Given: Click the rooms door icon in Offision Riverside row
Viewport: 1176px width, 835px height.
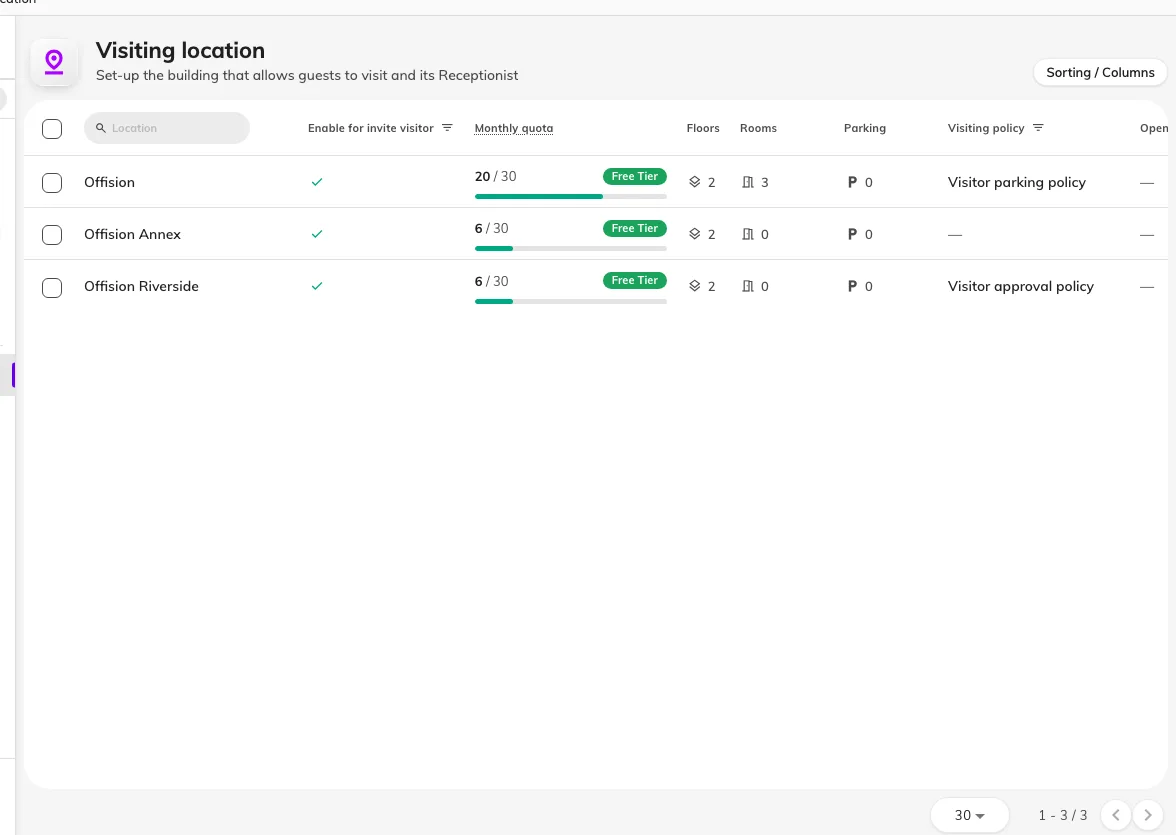Looking at the screenshot, I should [x=748, y=286].
